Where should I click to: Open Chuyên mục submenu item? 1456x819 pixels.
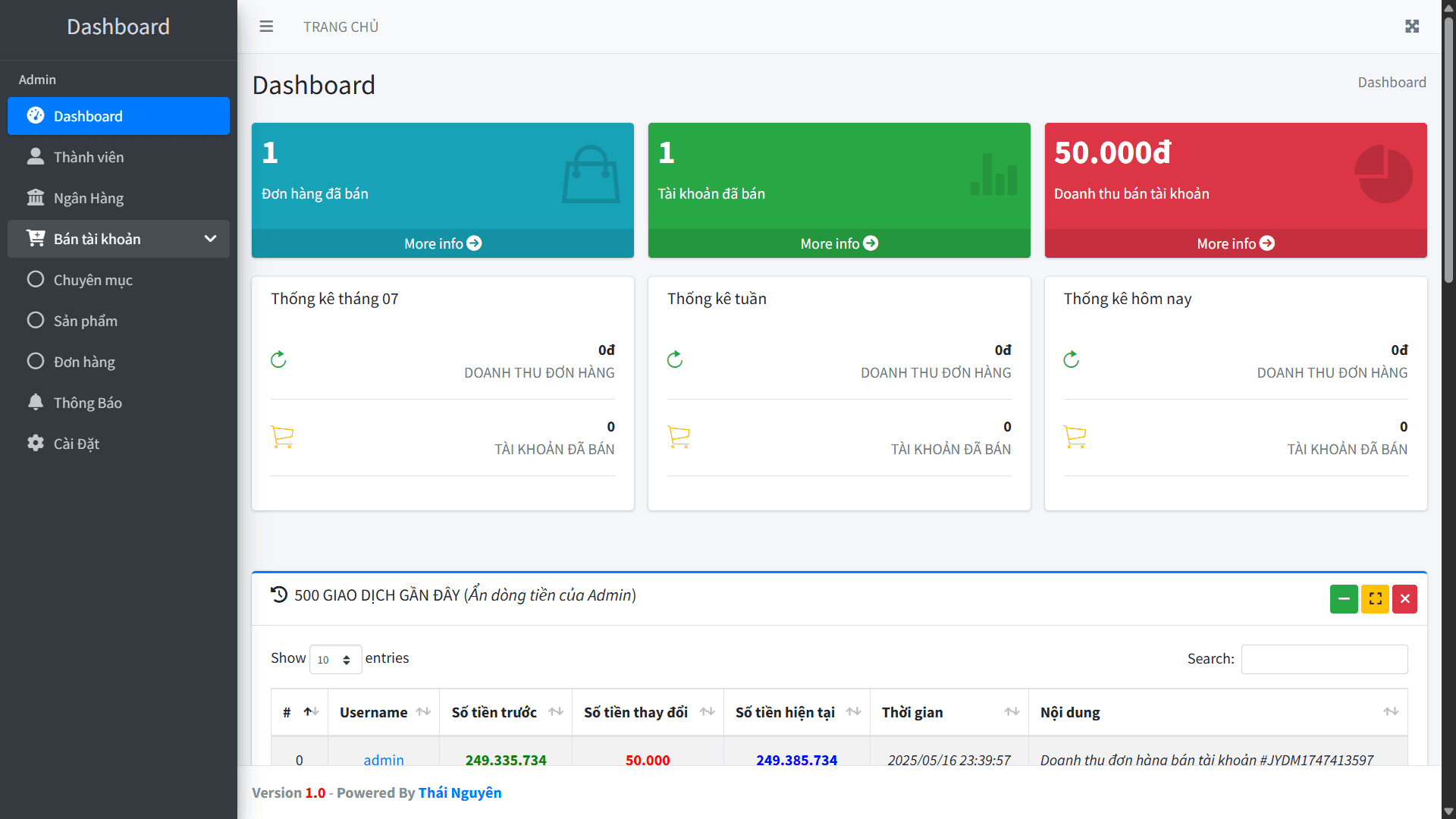coord(118,280)
